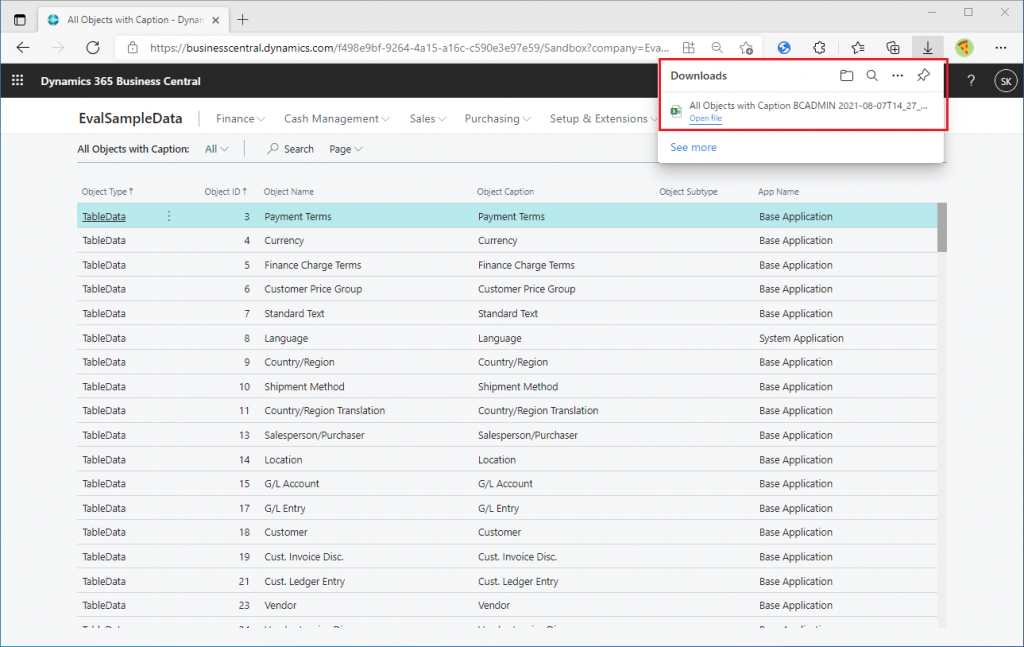Add this page to favorites star icon
The height and width of the screenshot is (647, 1024).
746,48
